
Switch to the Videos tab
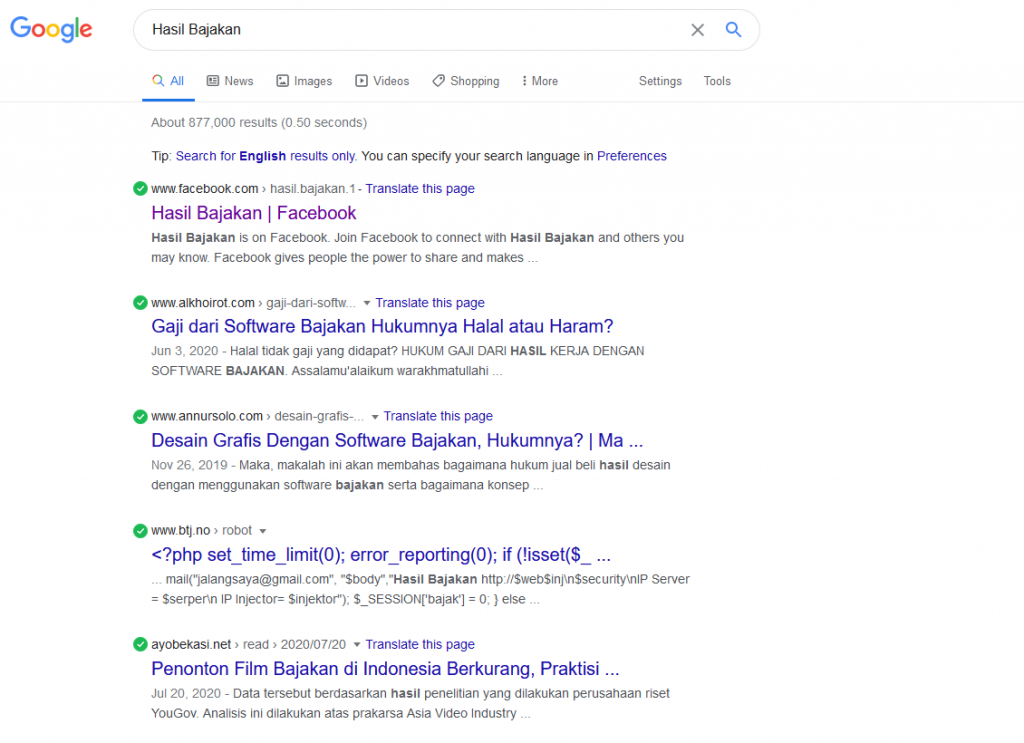pyautogui.click(x=382, y=81)
